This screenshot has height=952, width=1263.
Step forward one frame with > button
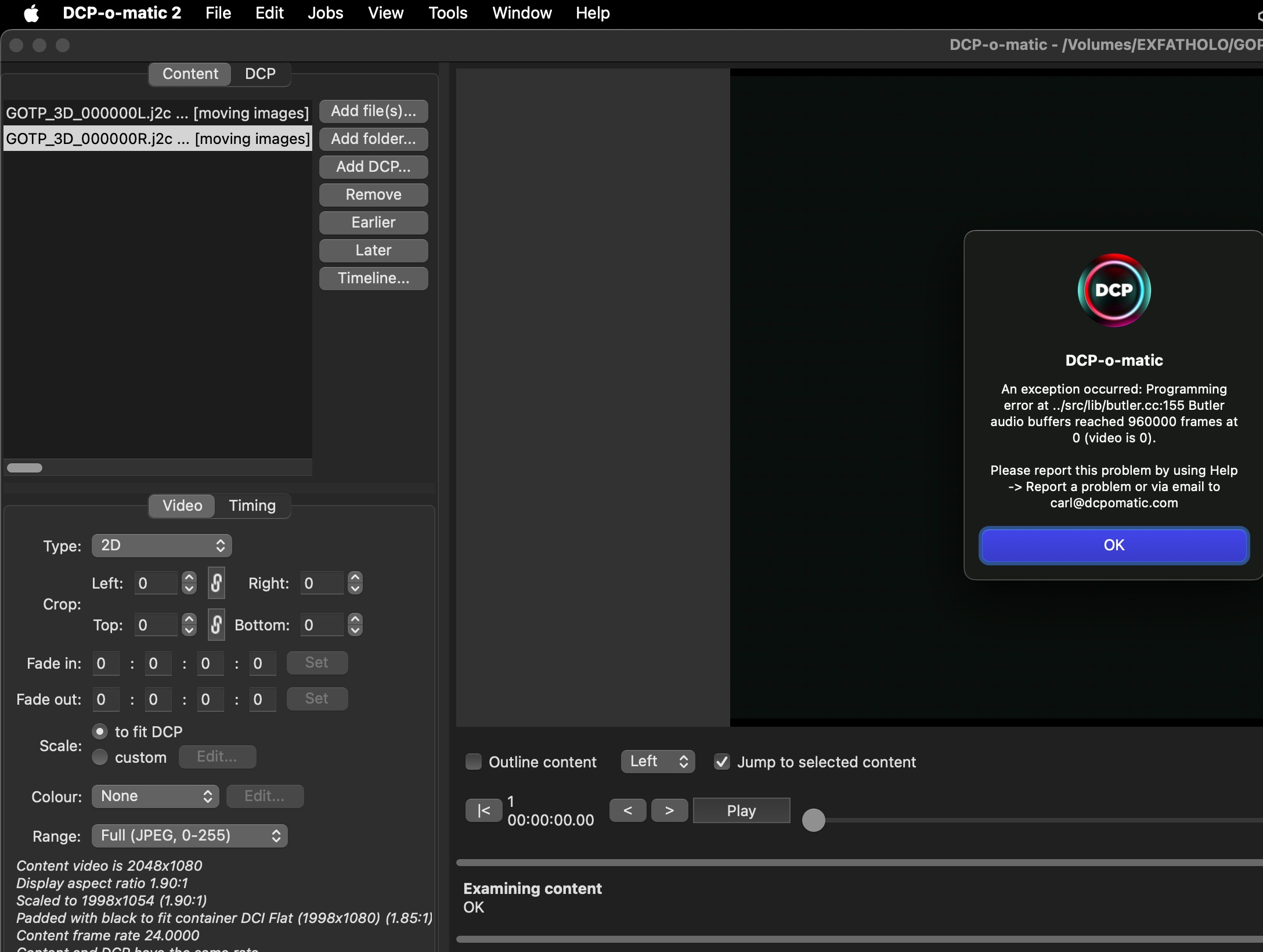pos(669,810)
